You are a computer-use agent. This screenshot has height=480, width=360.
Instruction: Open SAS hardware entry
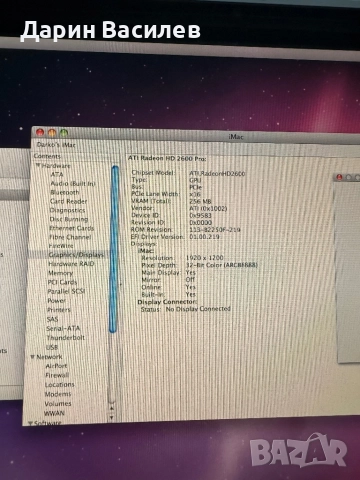coord(52,319)
